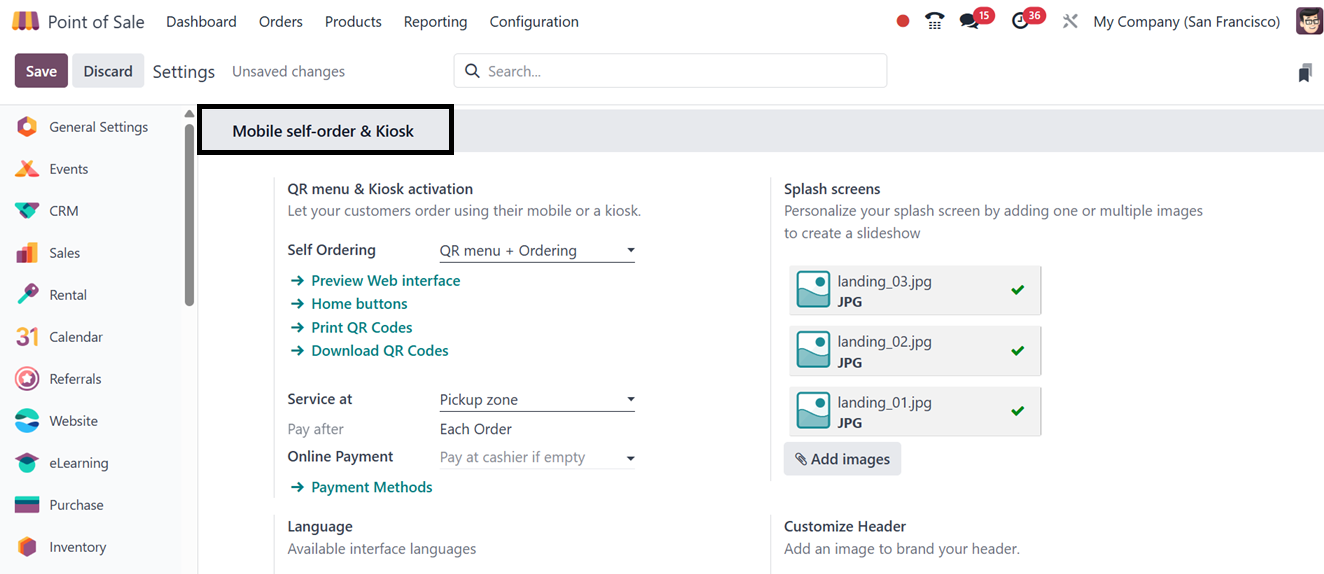Click the Print QR Codes link
Viewport: 1324px width, 574px height.
[x=361, y=327]
